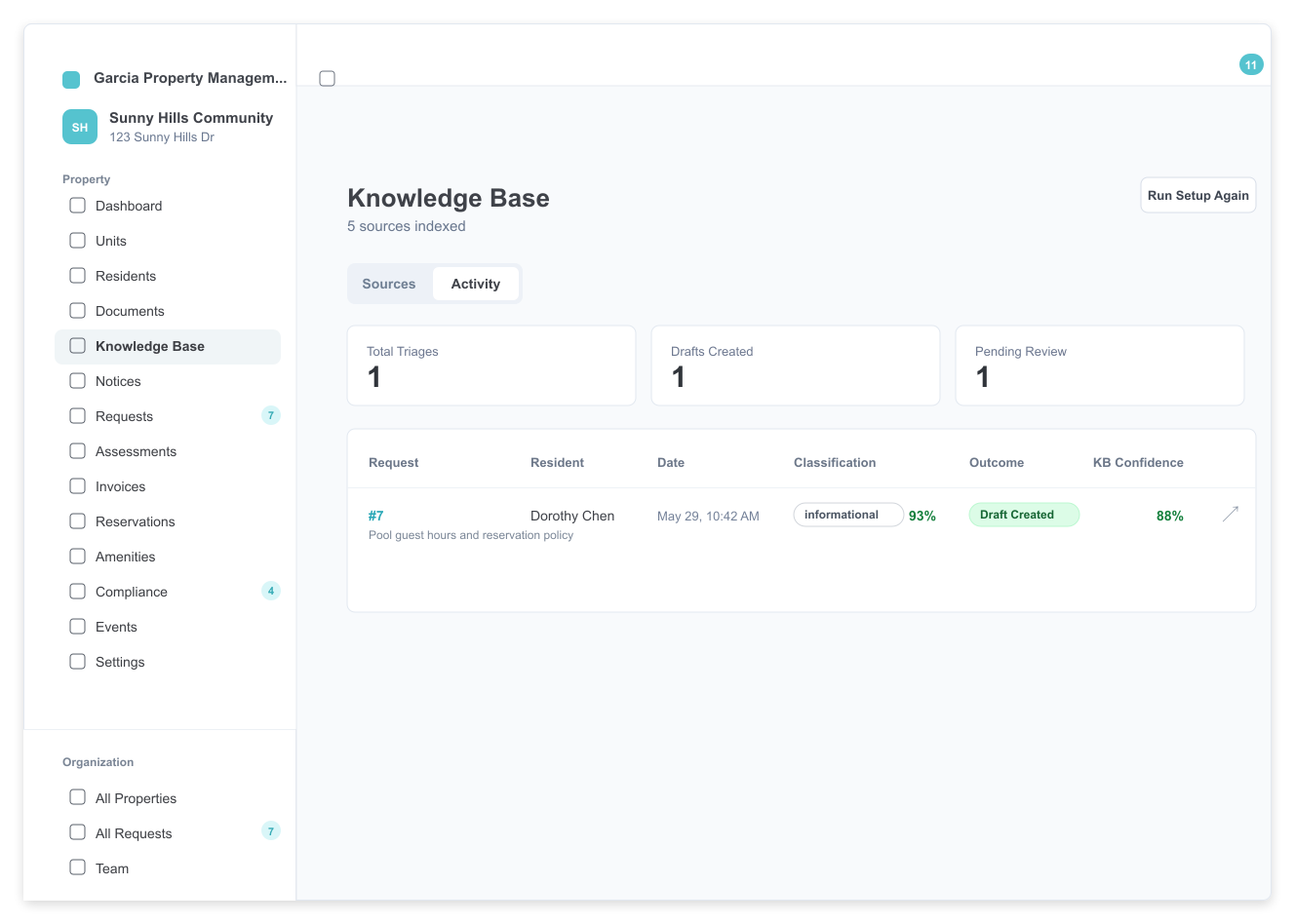The width and height of the screenshot is (1295, 924).
Task: Click the Units icon in the sidebar
Action: (78, 241)
